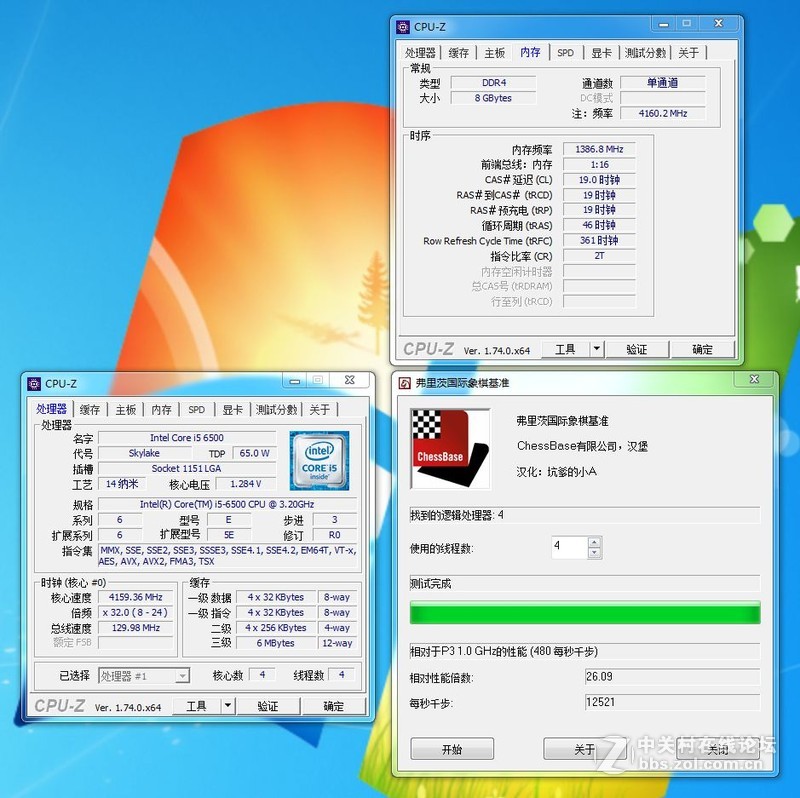Viewport: 800px width, 798px height.
Task: Click CPU-Z icon in processor window title bar
Action: click(x=33, y=383)
